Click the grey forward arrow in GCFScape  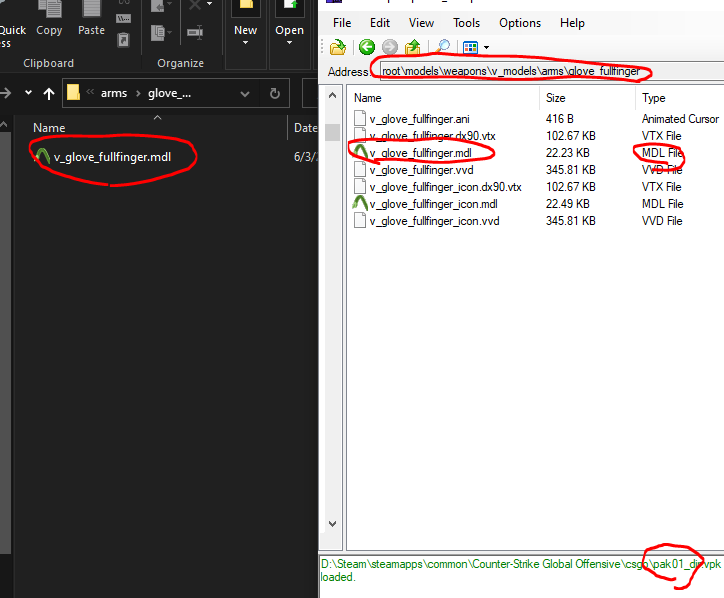390,47
